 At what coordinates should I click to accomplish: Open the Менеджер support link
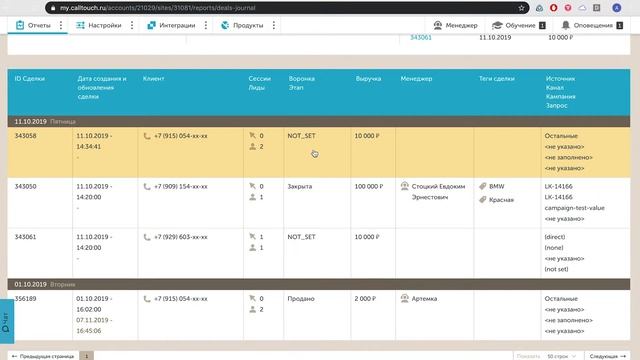coord(456,25)
